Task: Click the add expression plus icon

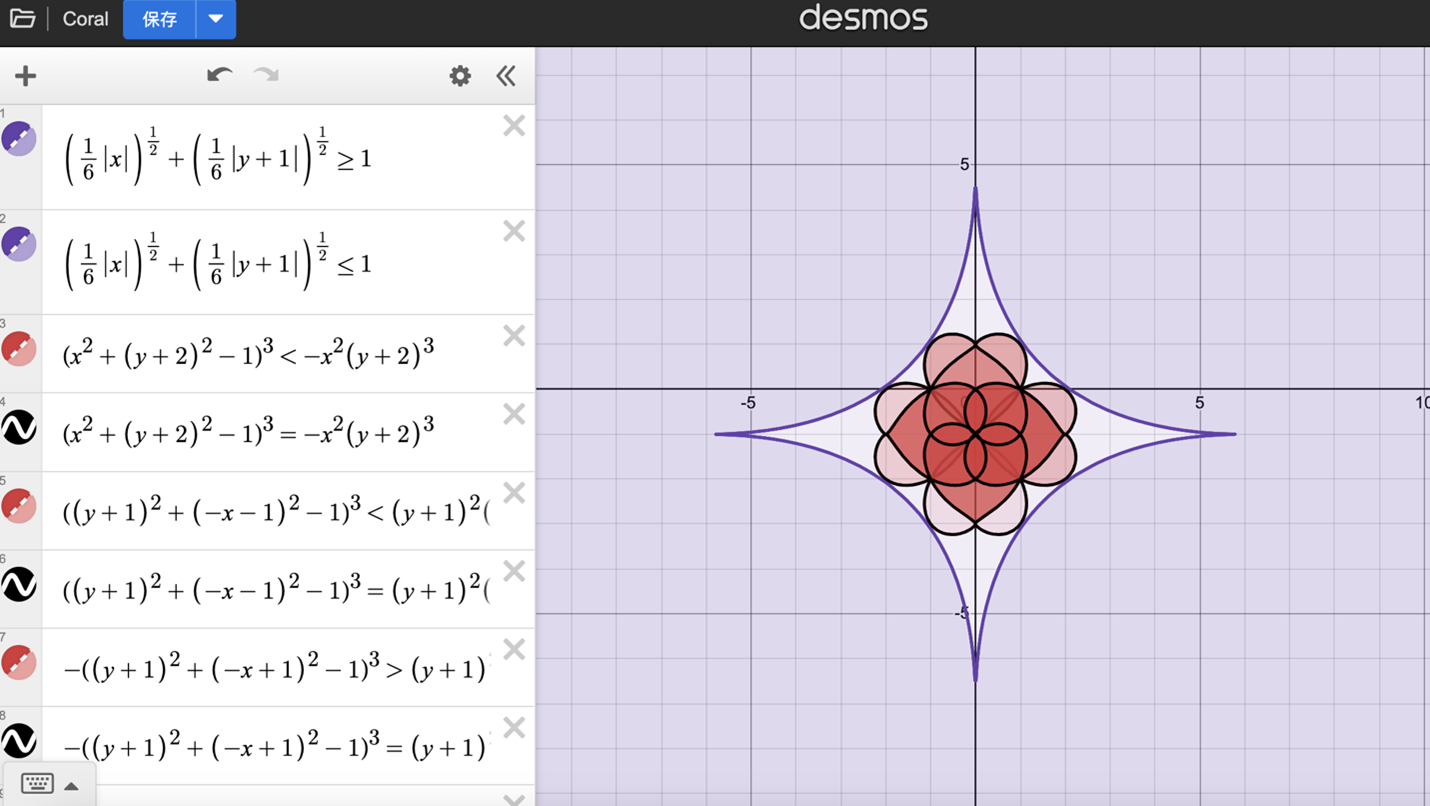Action: pos(26,76)
